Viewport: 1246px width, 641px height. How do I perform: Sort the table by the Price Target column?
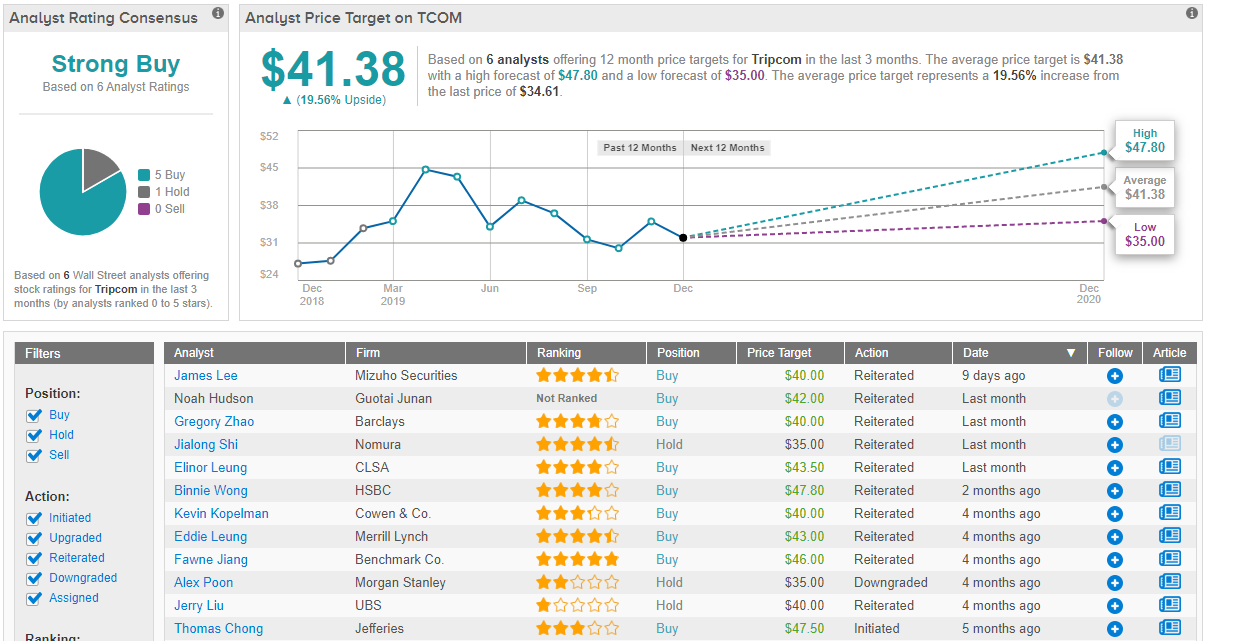tap(779, 353)
